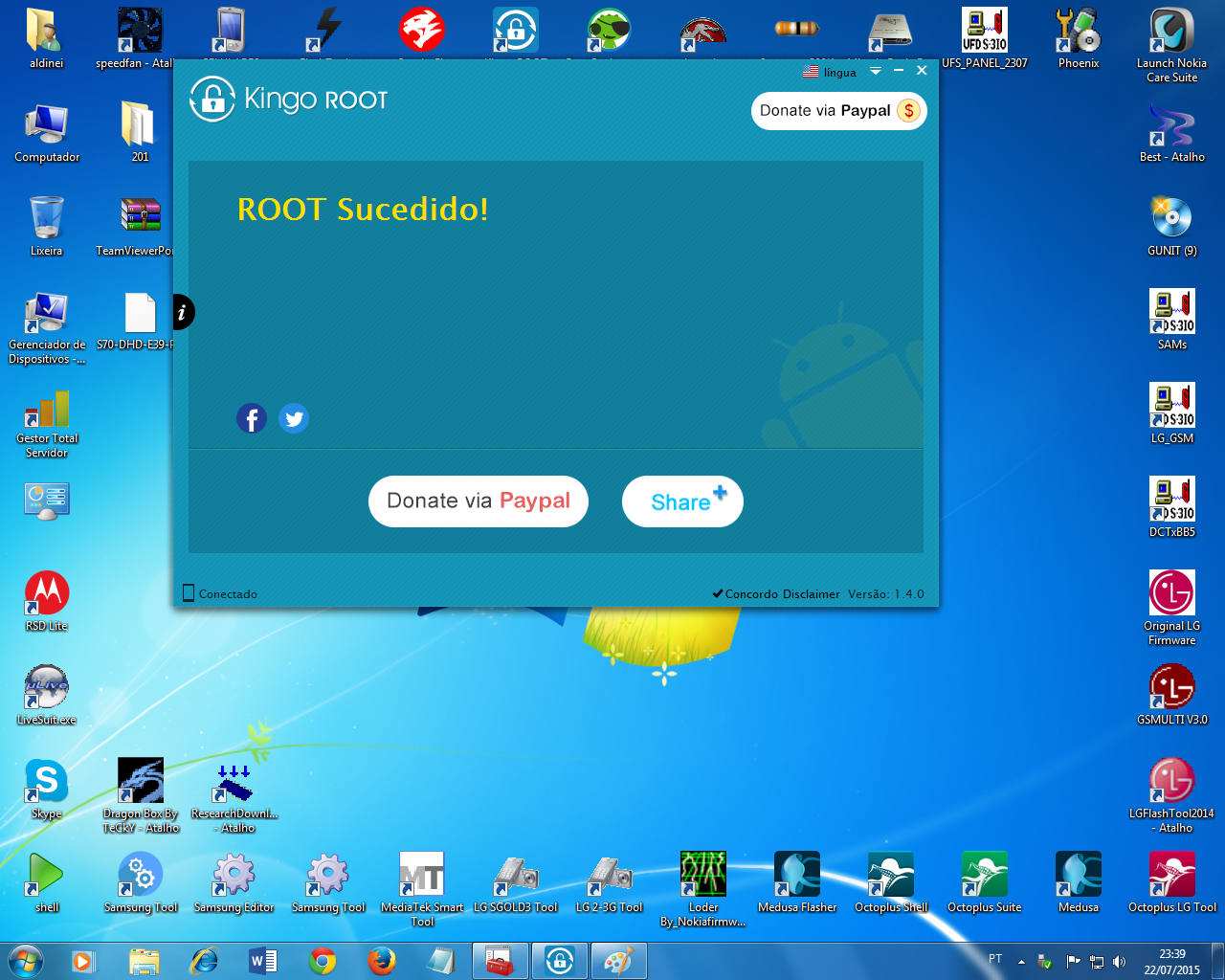
Task: Select the Samsung Editor gear icon
Action: [x=234, y=882]
